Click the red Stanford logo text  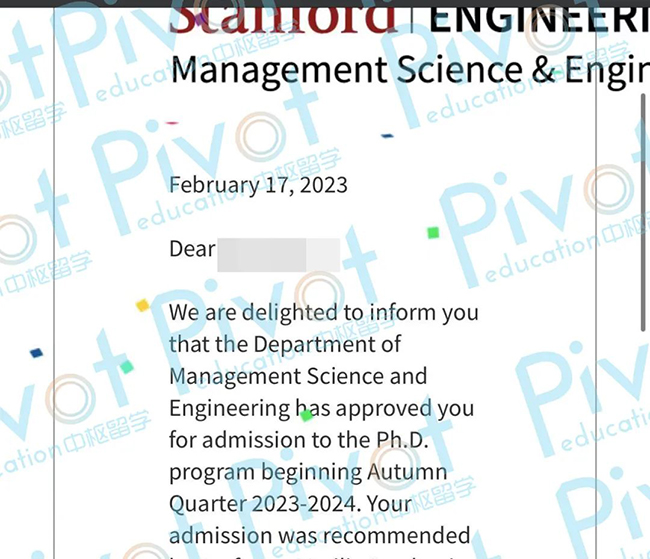click(282, 17)
